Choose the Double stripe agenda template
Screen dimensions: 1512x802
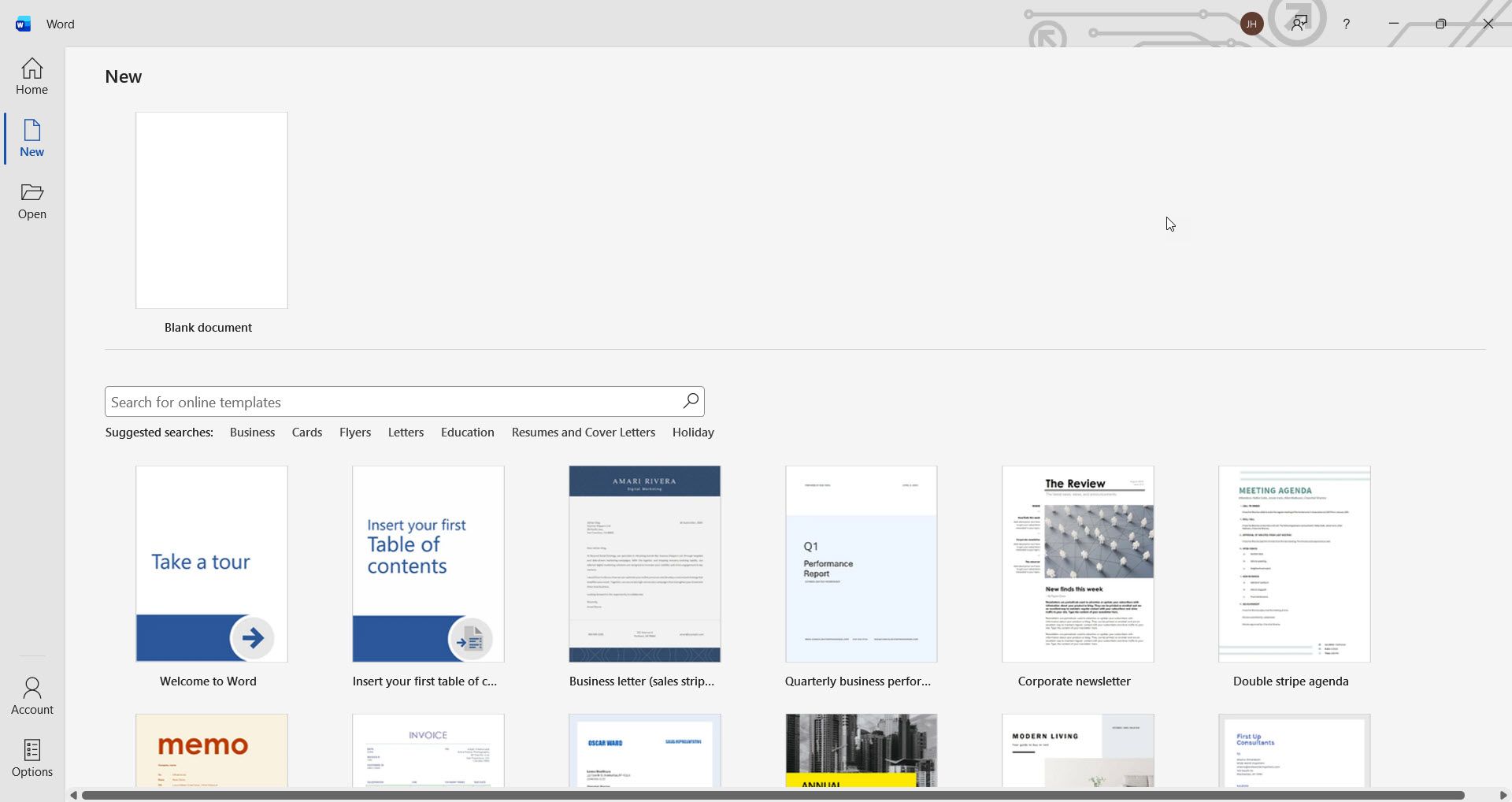(1295, 564)
